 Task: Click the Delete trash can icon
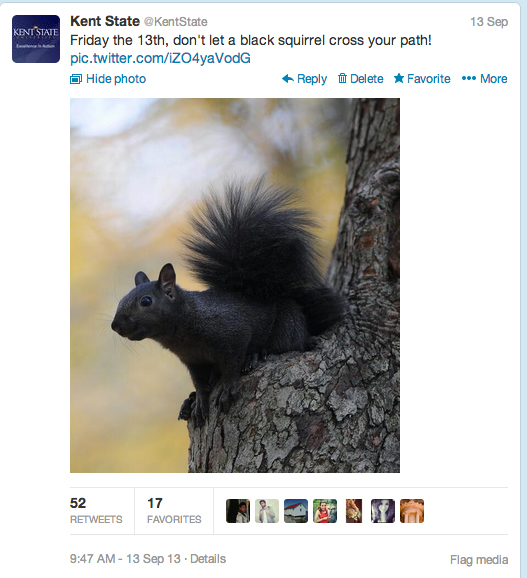tap(342, 78)
